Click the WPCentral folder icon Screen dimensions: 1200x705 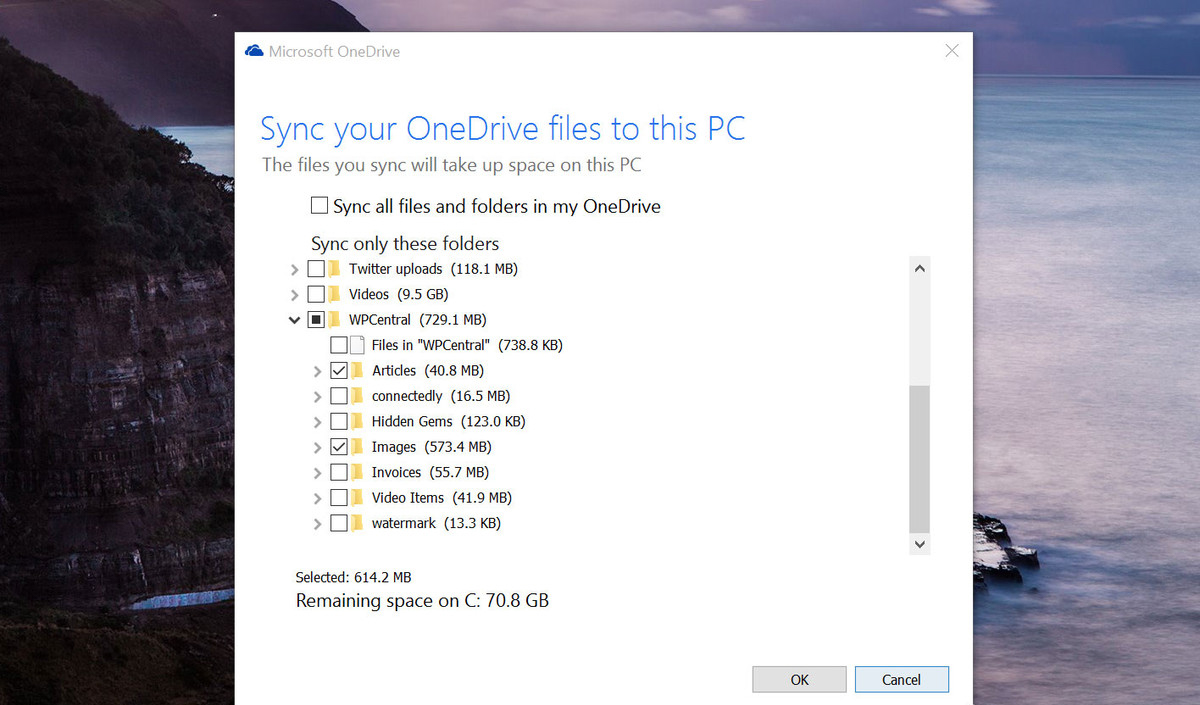pyautogui.click(x=333, y=319)
